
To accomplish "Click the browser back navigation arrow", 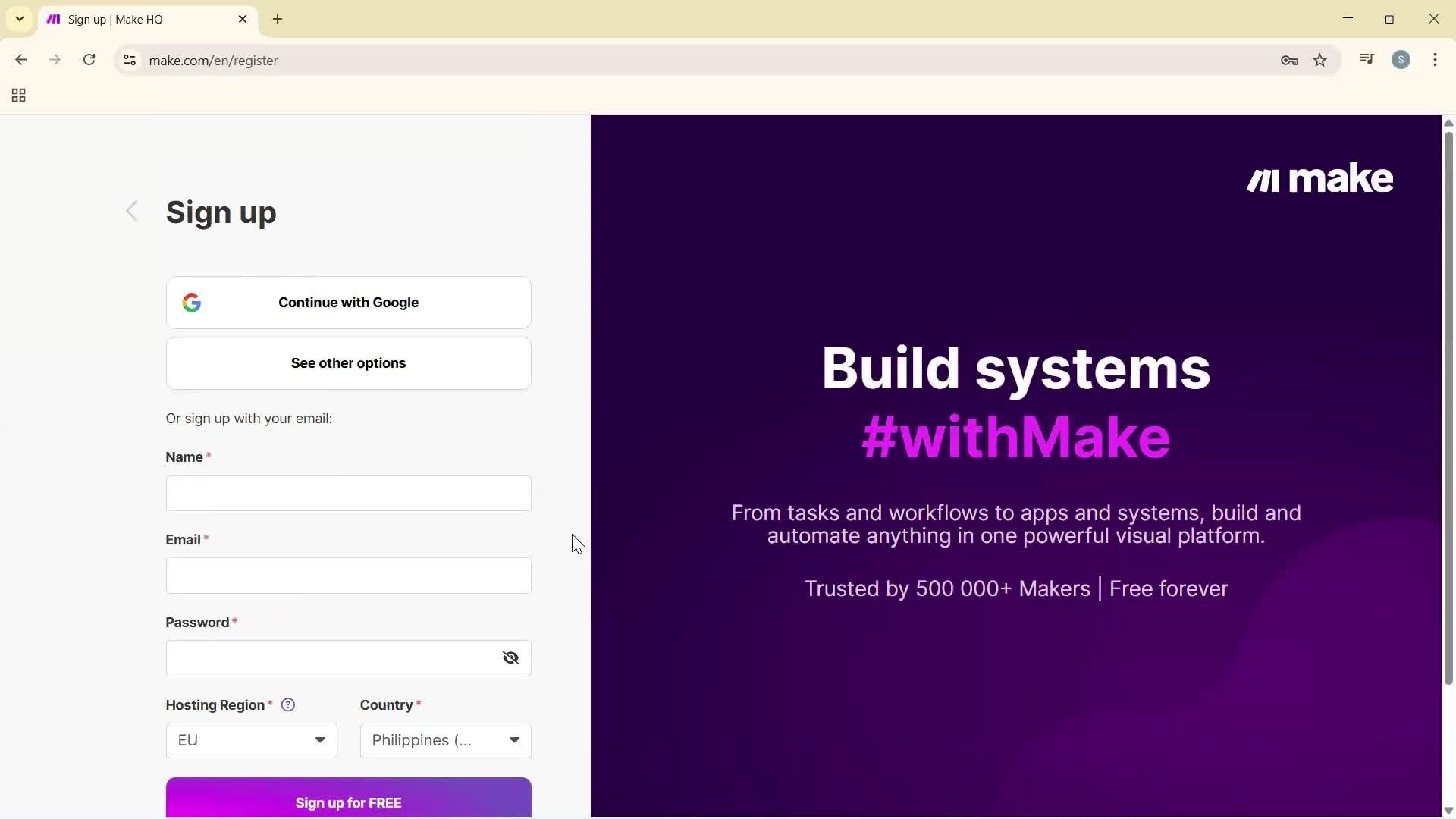I will (20, 60).
